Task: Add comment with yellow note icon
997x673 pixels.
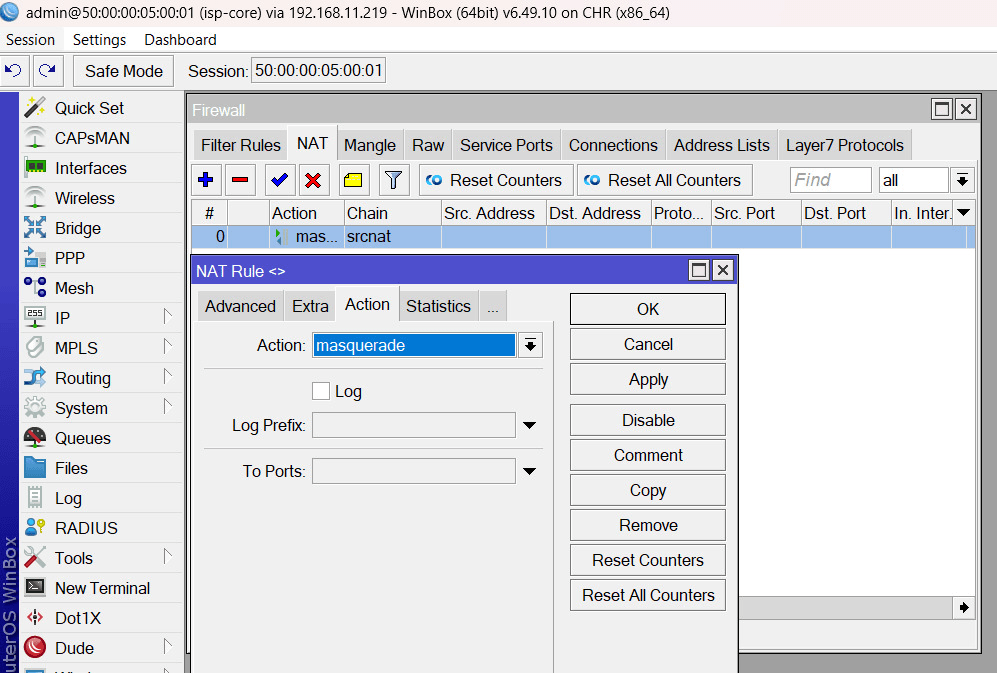Action: pyautogui.click(x=353, y=180)
